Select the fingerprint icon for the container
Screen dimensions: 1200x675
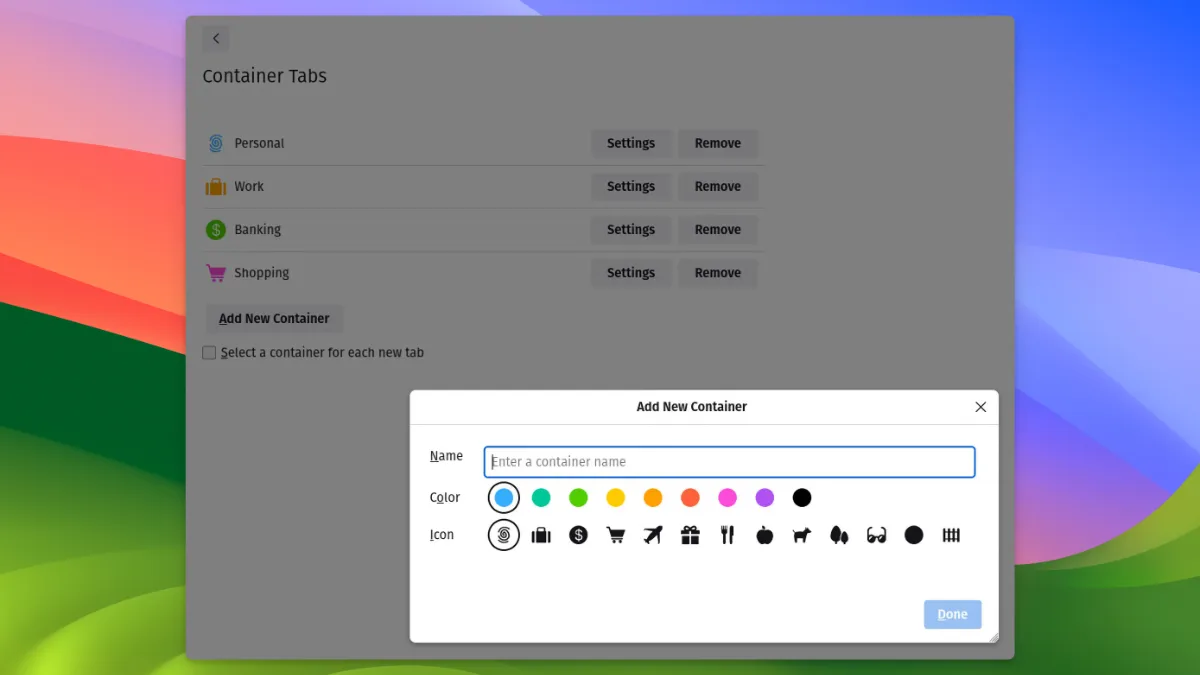pos(504,535)
